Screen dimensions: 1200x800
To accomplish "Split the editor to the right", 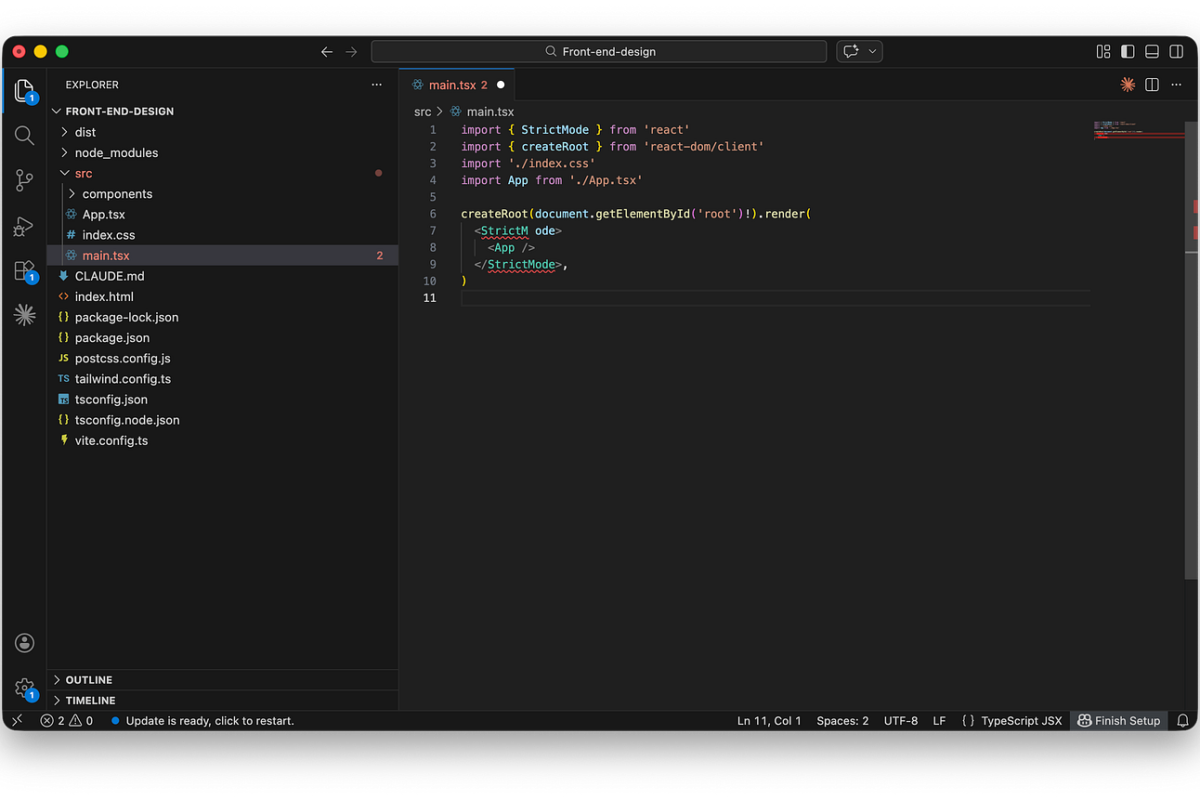I will (1152, 85).
